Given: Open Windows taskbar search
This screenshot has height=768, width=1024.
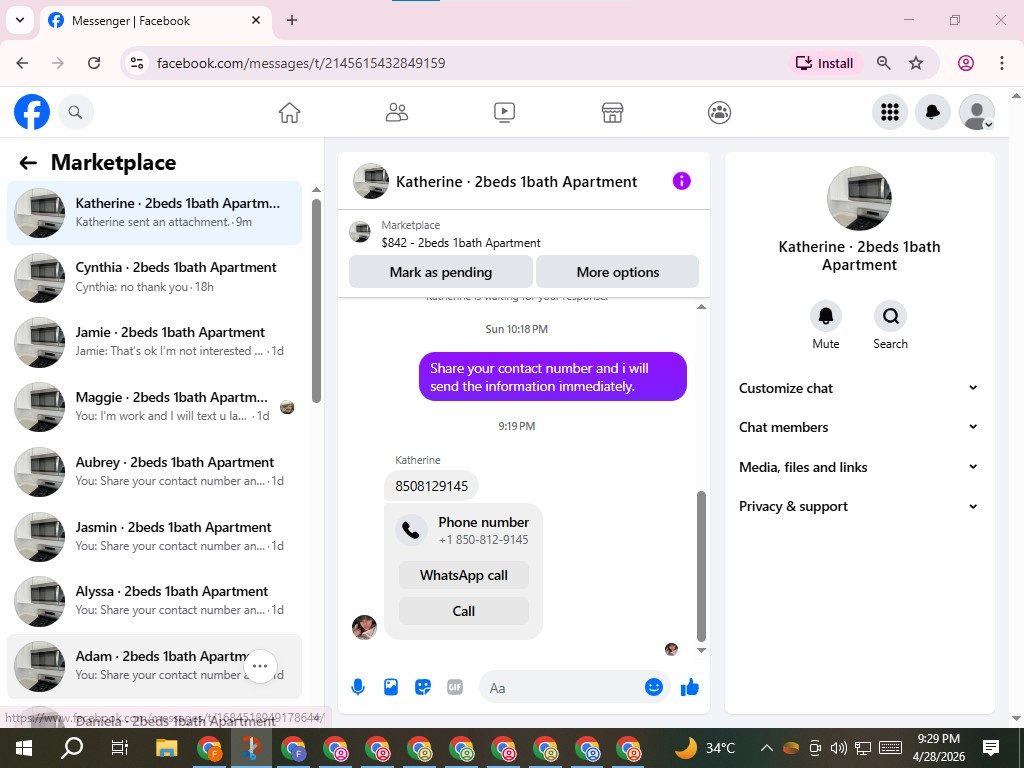Looking at the screenshot, I should coord(72,748).
